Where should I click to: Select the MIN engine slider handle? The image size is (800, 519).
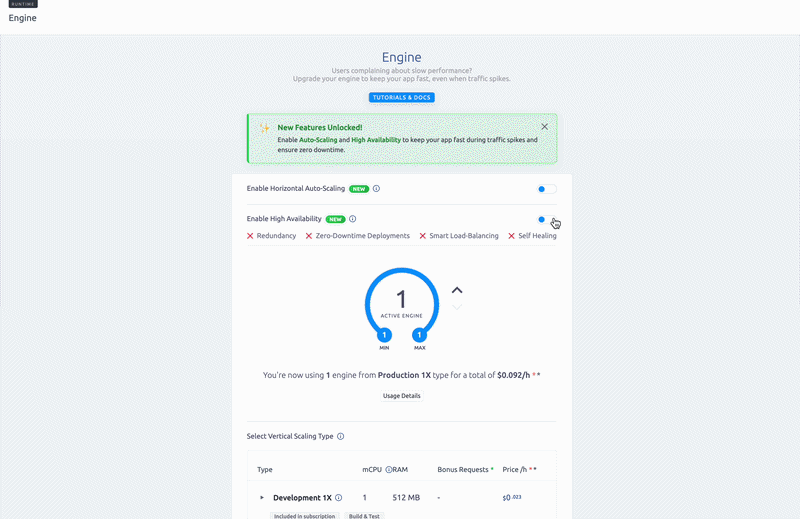[384, 335]
